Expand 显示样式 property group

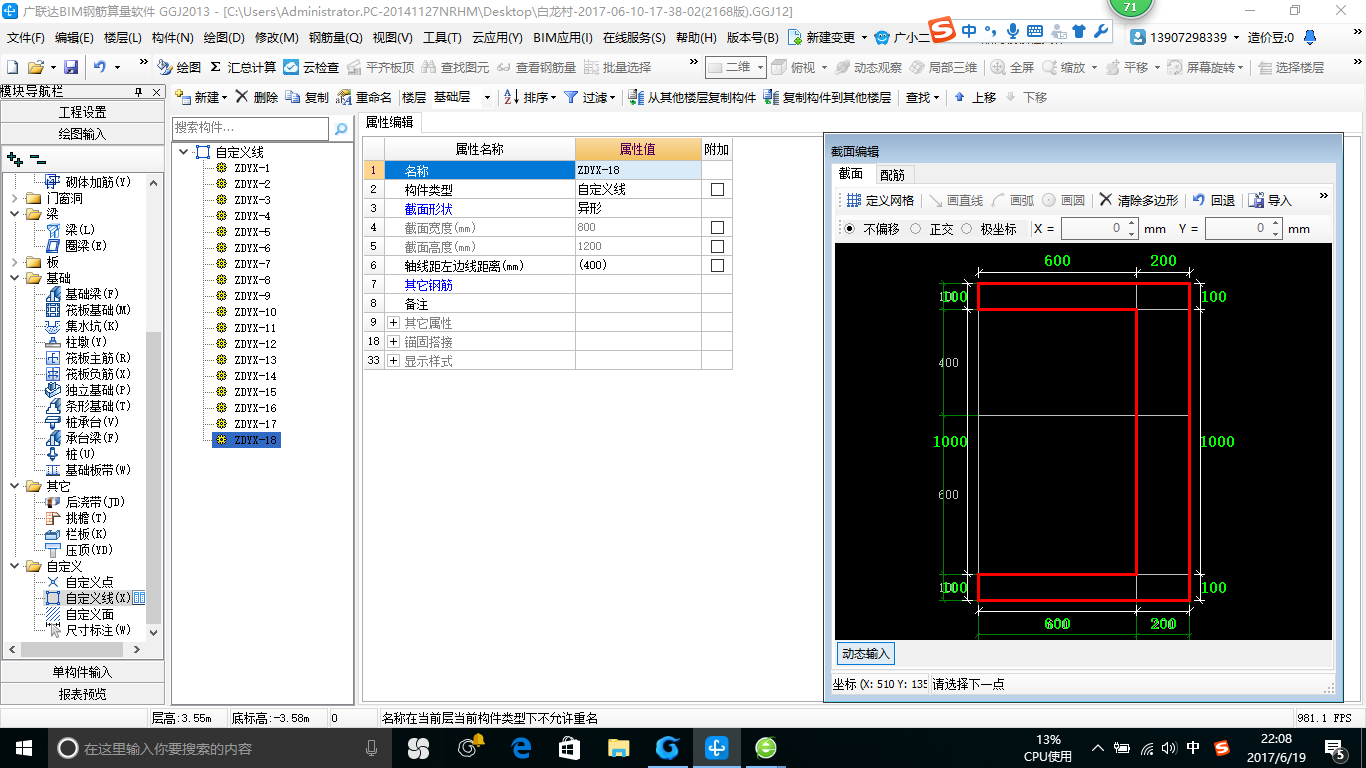pyautogui.click(x=393, y=361)
